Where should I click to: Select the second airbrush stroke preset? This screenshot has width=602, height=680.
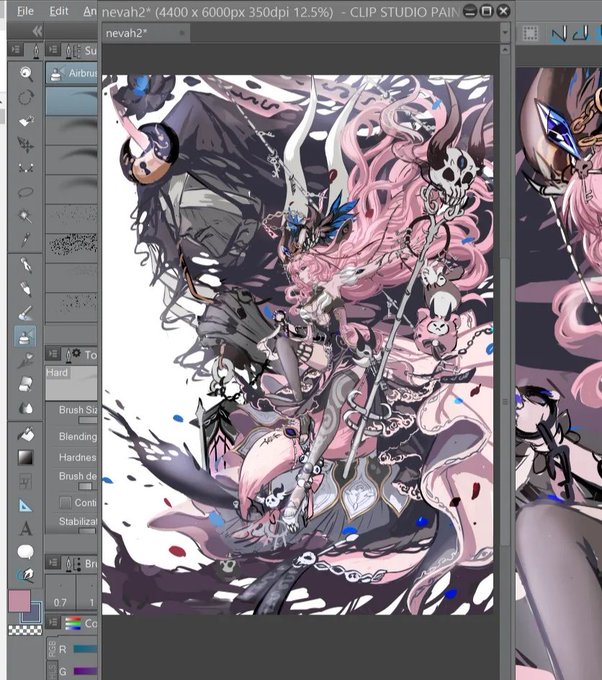point(72,129)
